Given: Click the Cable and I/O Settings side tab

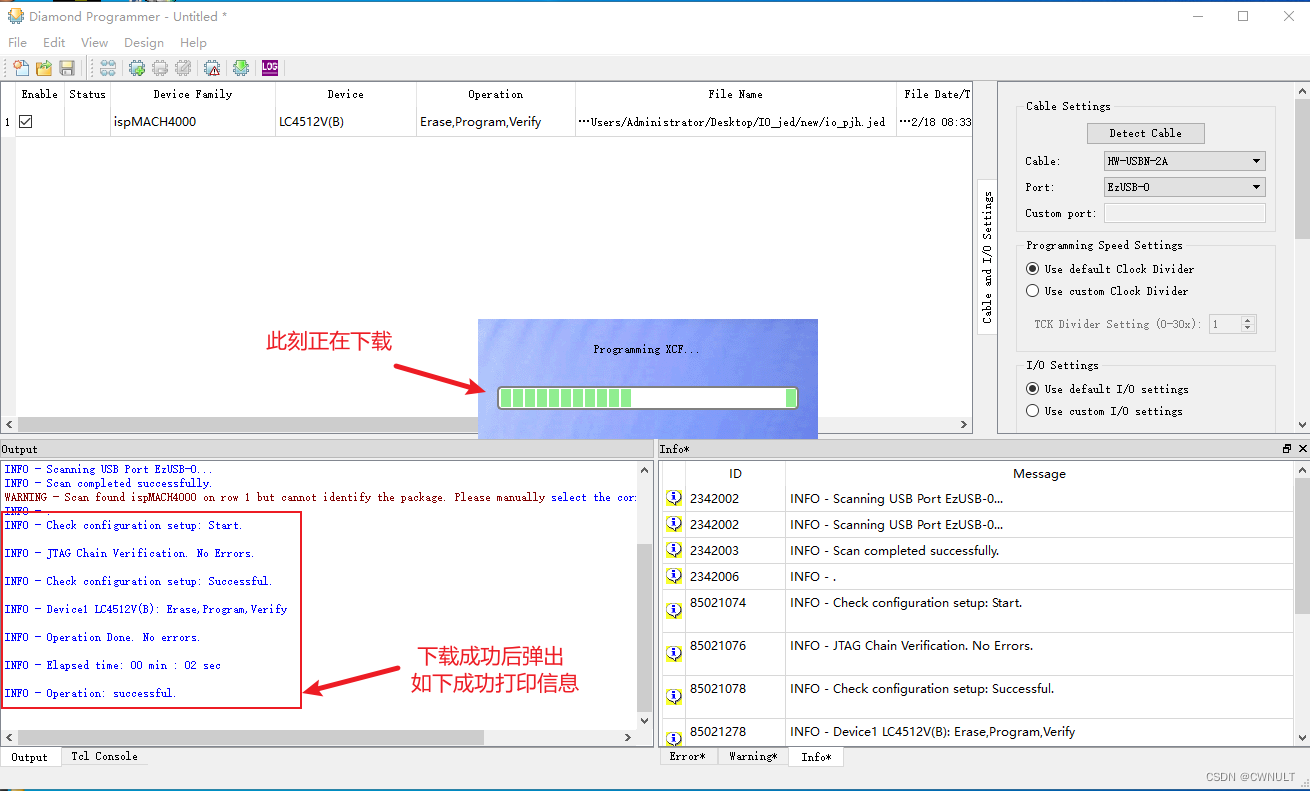Looking at the screenshot, I should tap(987, 257).
